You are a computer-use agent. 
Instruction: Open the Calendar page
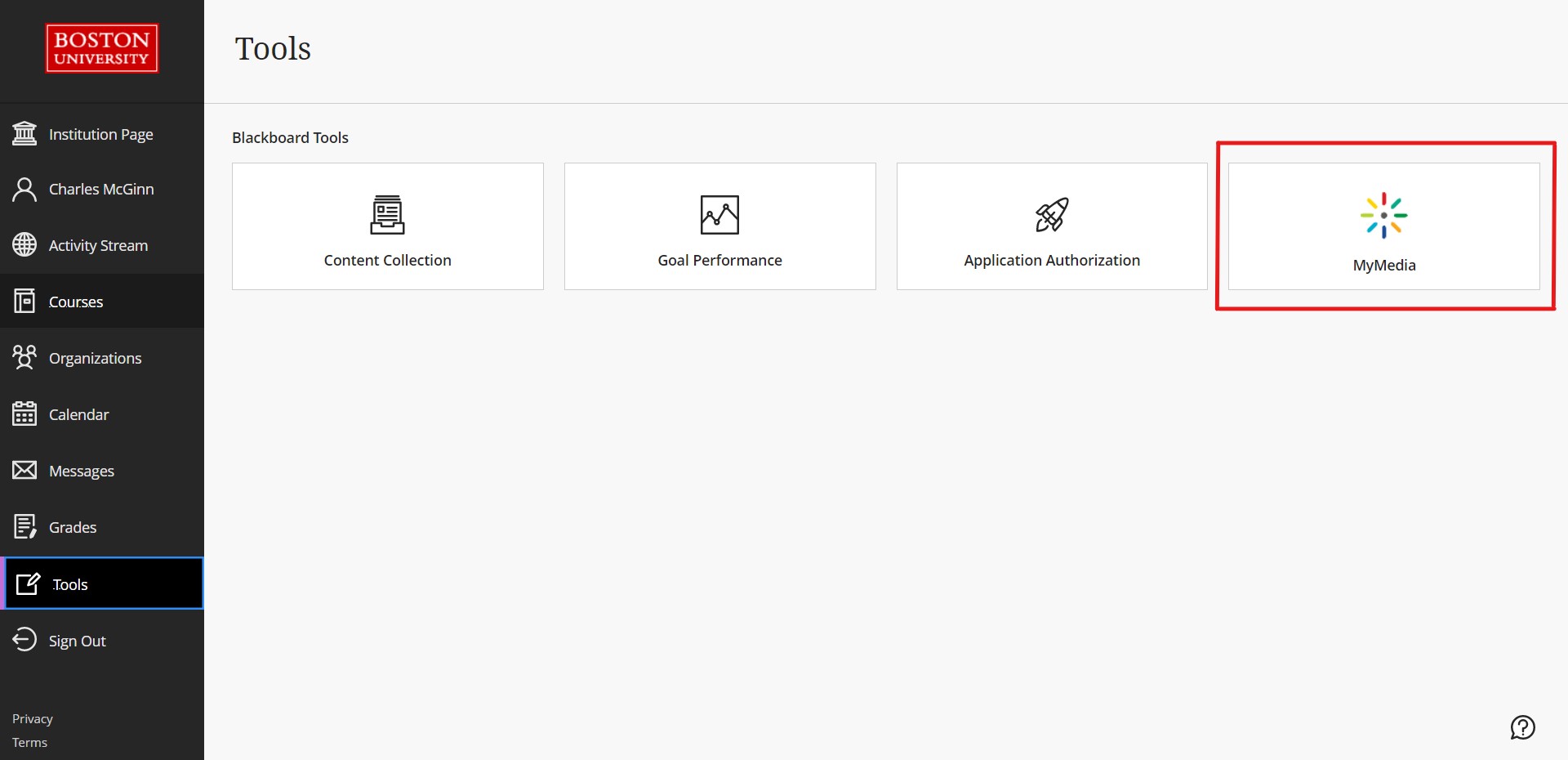[102, 414]
